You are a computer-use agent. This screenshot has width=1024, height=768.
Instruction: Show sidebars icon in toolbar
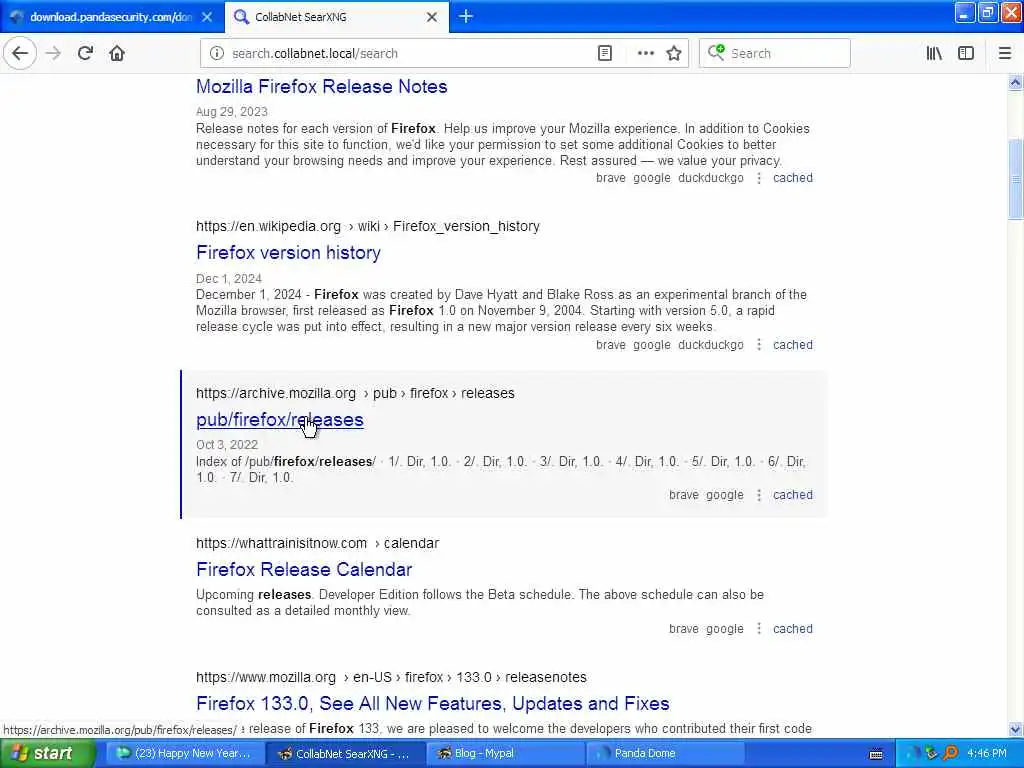[966, 53]
